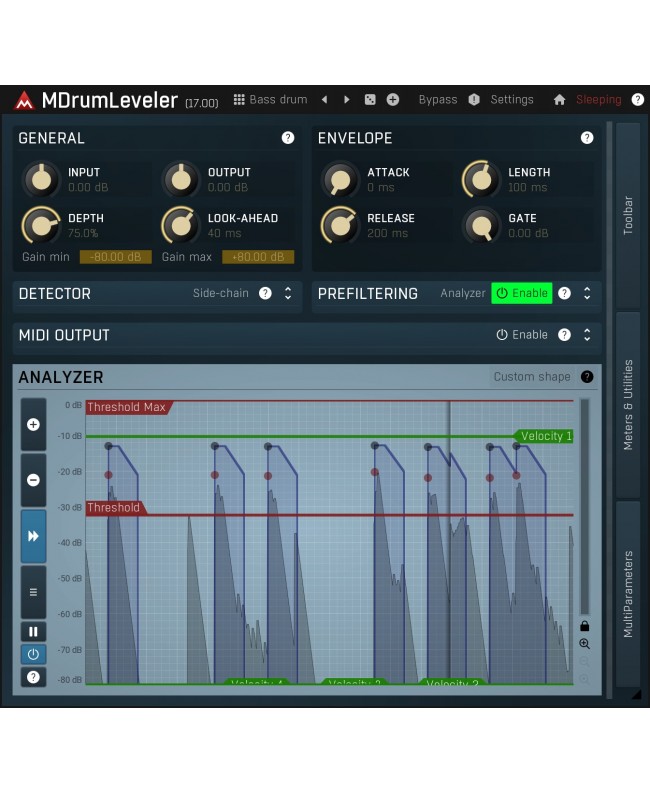650x794 pixels.
Task: Open GENERAL section help
Action: coord(288,138)
